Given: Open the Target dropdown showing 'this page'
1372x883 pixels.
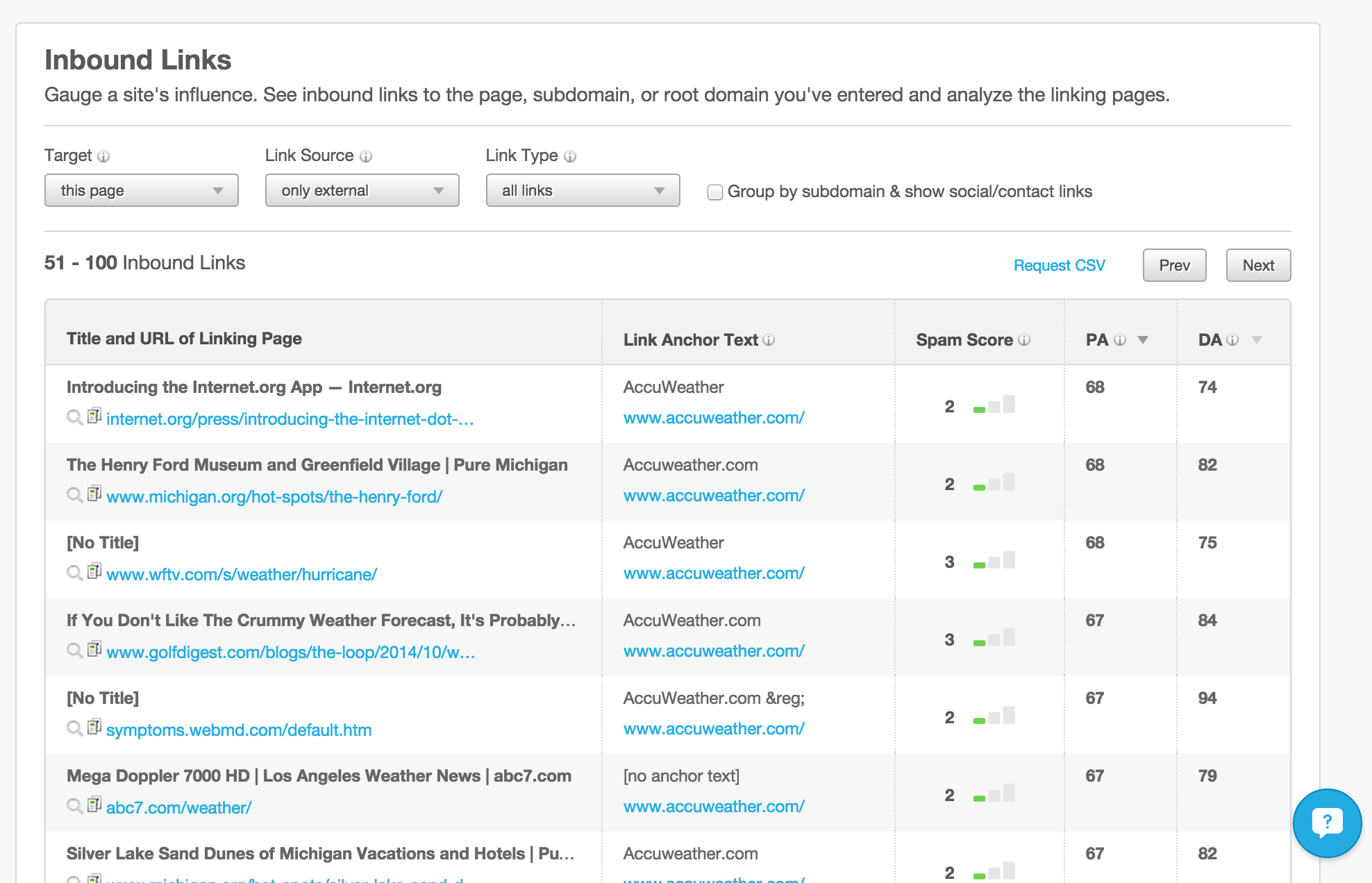Looking at the screenshot, I should click(x=141, y=190).
